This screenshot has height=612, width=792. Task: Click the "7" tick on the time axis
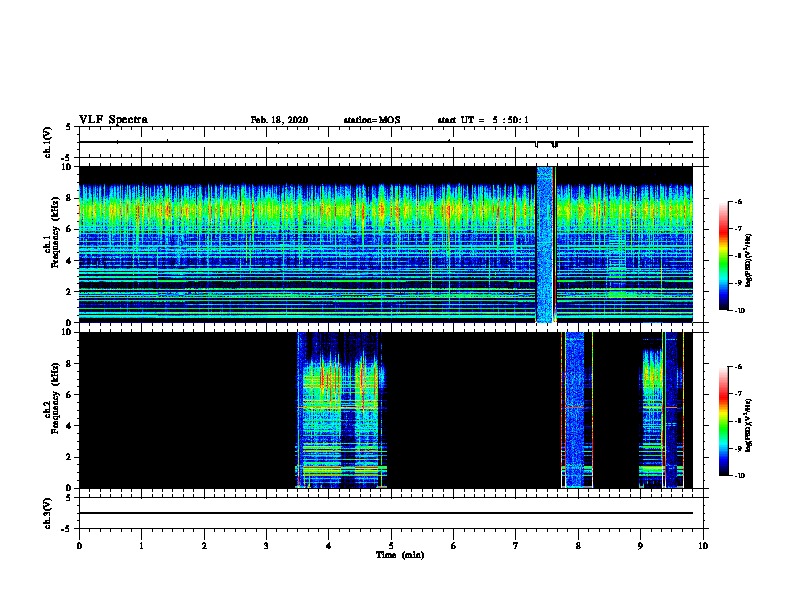click(x=516, y=546)
